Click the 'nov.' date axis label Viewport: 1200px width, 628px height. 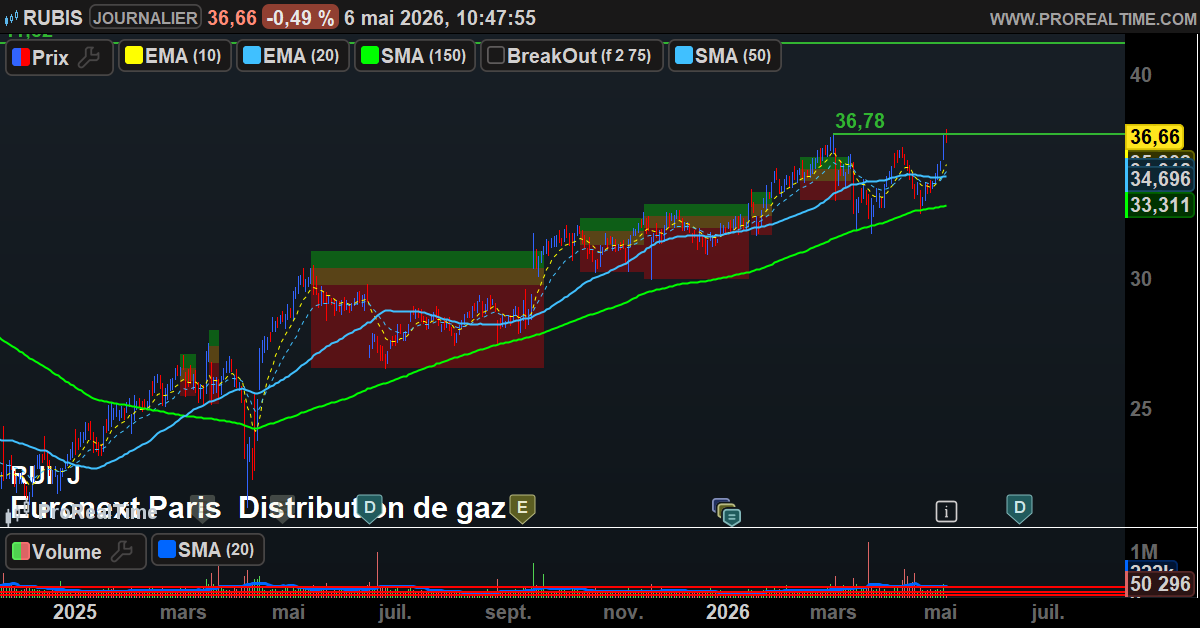(622, 612)
